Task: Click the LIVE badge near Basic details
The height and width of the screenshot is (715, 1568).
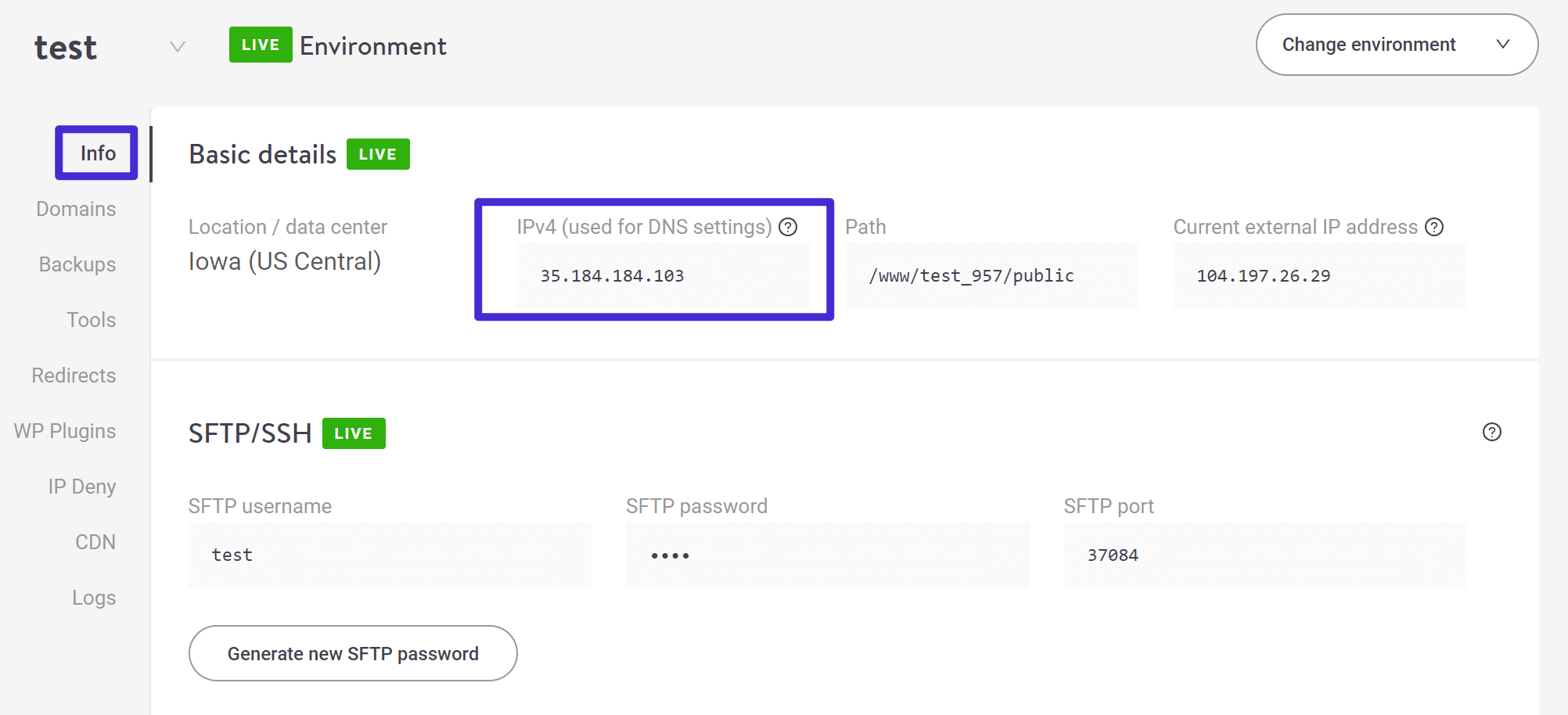Action: pyautogui.click(x=378, y=154)
